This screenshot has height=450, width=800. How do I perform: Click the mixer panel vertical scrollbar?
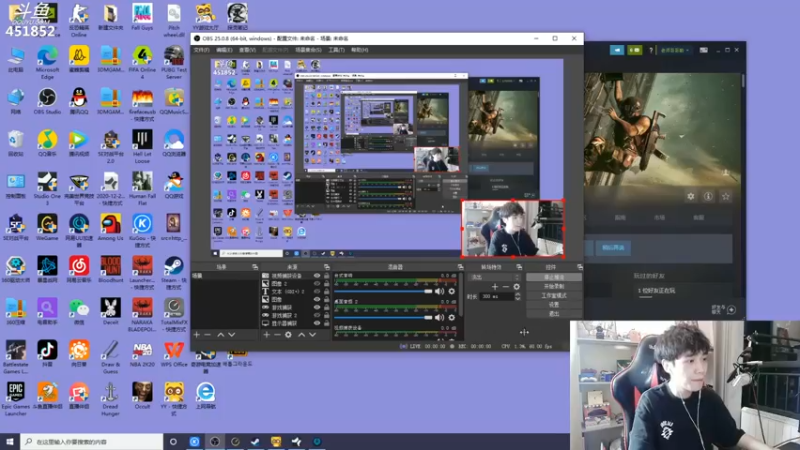461,295
